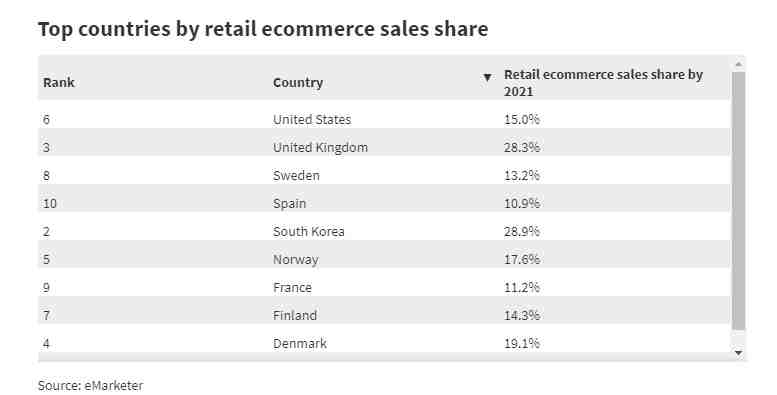This screenshot has width=777, height=395.
Task: Click the Source: eMarketer text
Action: tap(91, 386)
